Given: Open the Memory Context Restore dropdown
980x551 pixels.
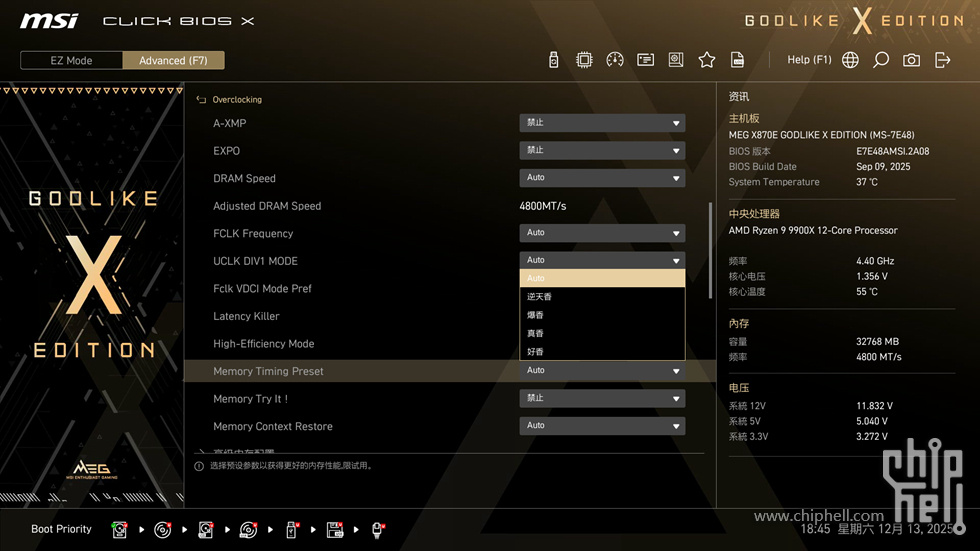Looking at the screenshot, I should tap(602, 426).
